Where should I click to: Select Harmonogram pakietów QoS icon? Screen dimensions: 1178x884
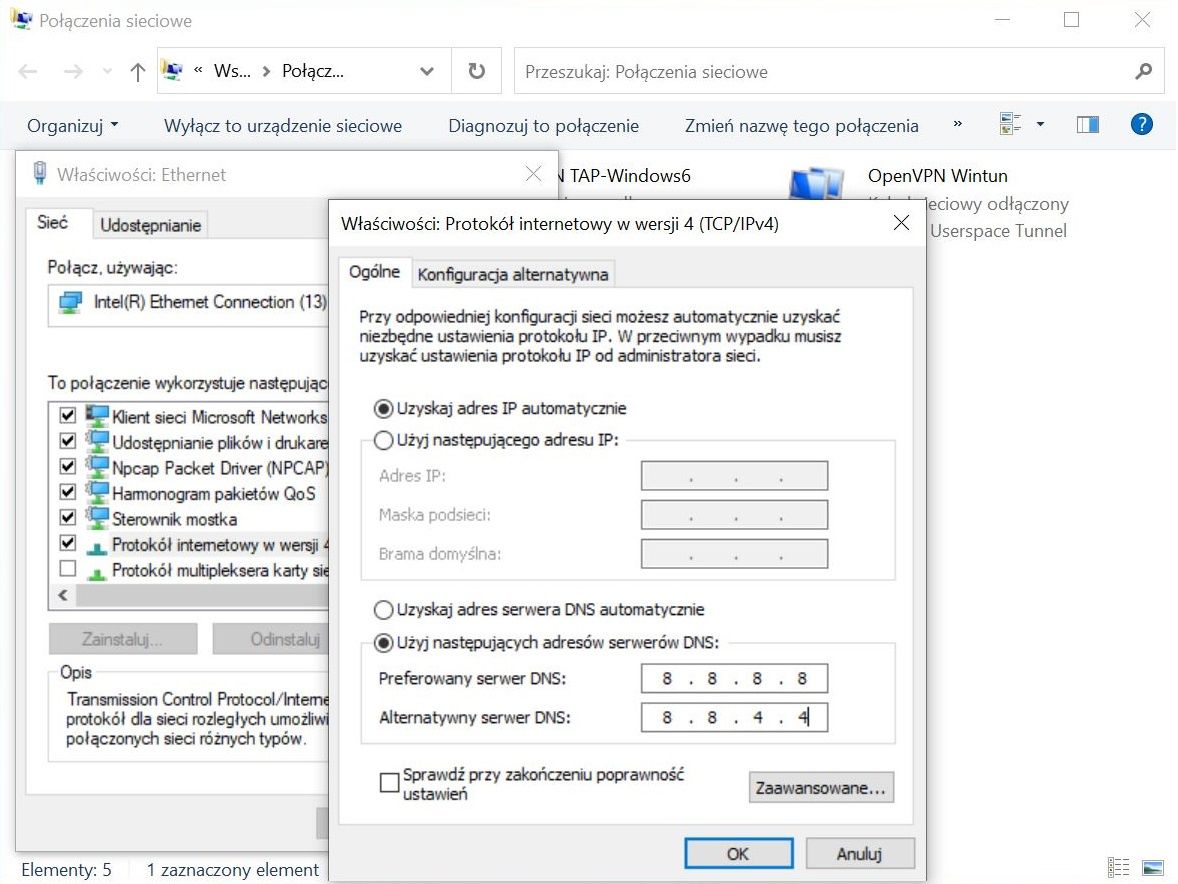[97, 492]
